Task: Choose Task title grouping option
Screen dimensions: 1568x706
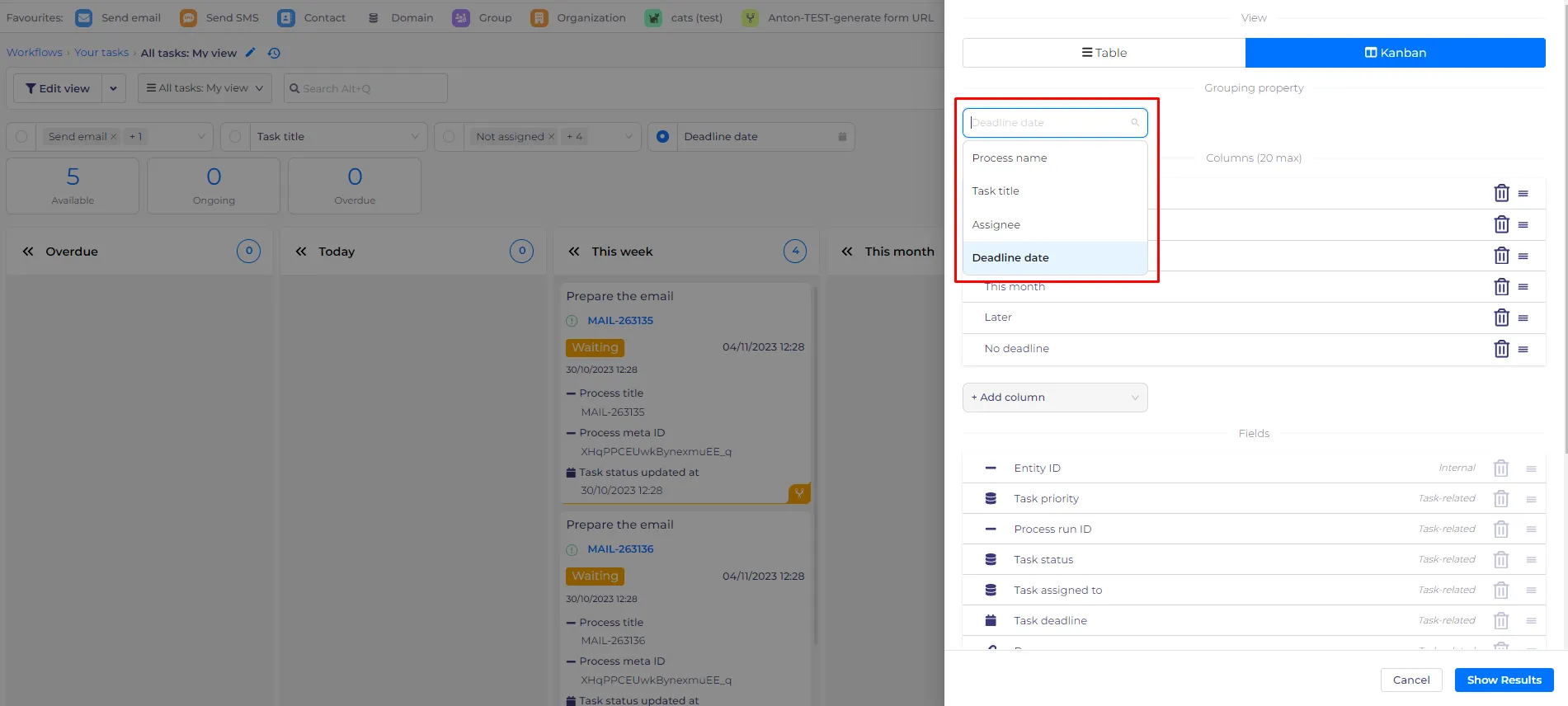Action: point(1055,191)
